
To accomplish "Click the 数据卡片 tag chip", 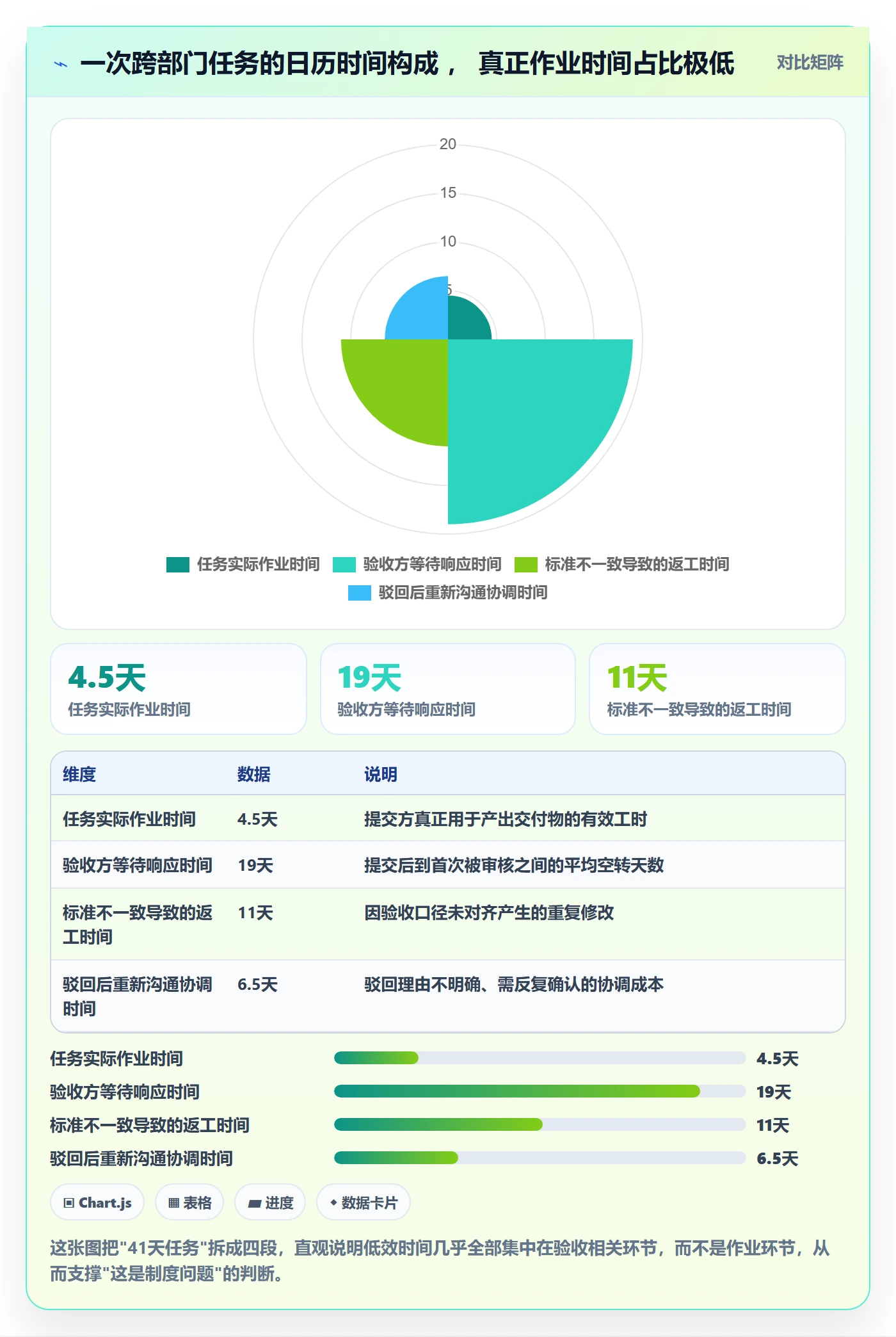I will coord(364,1203).
